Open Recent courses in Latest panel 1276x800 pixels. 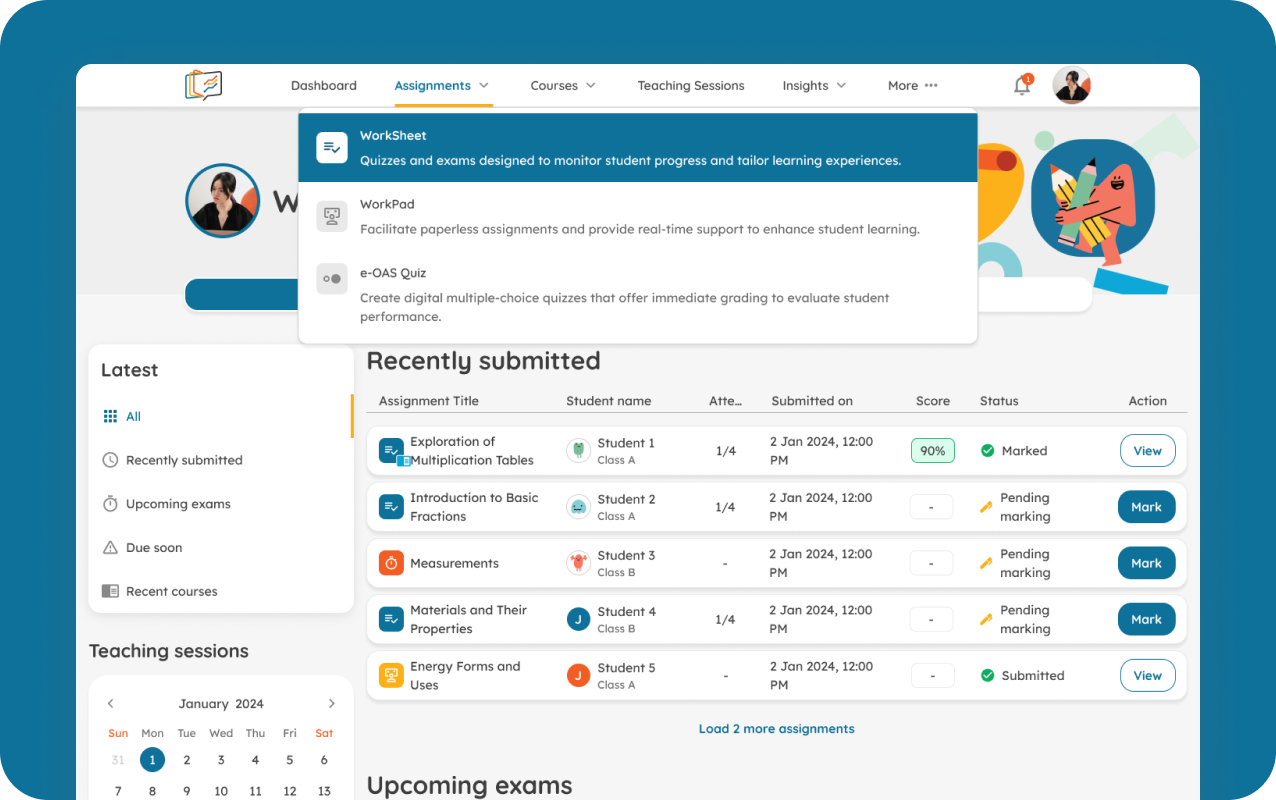pos(171,592)
